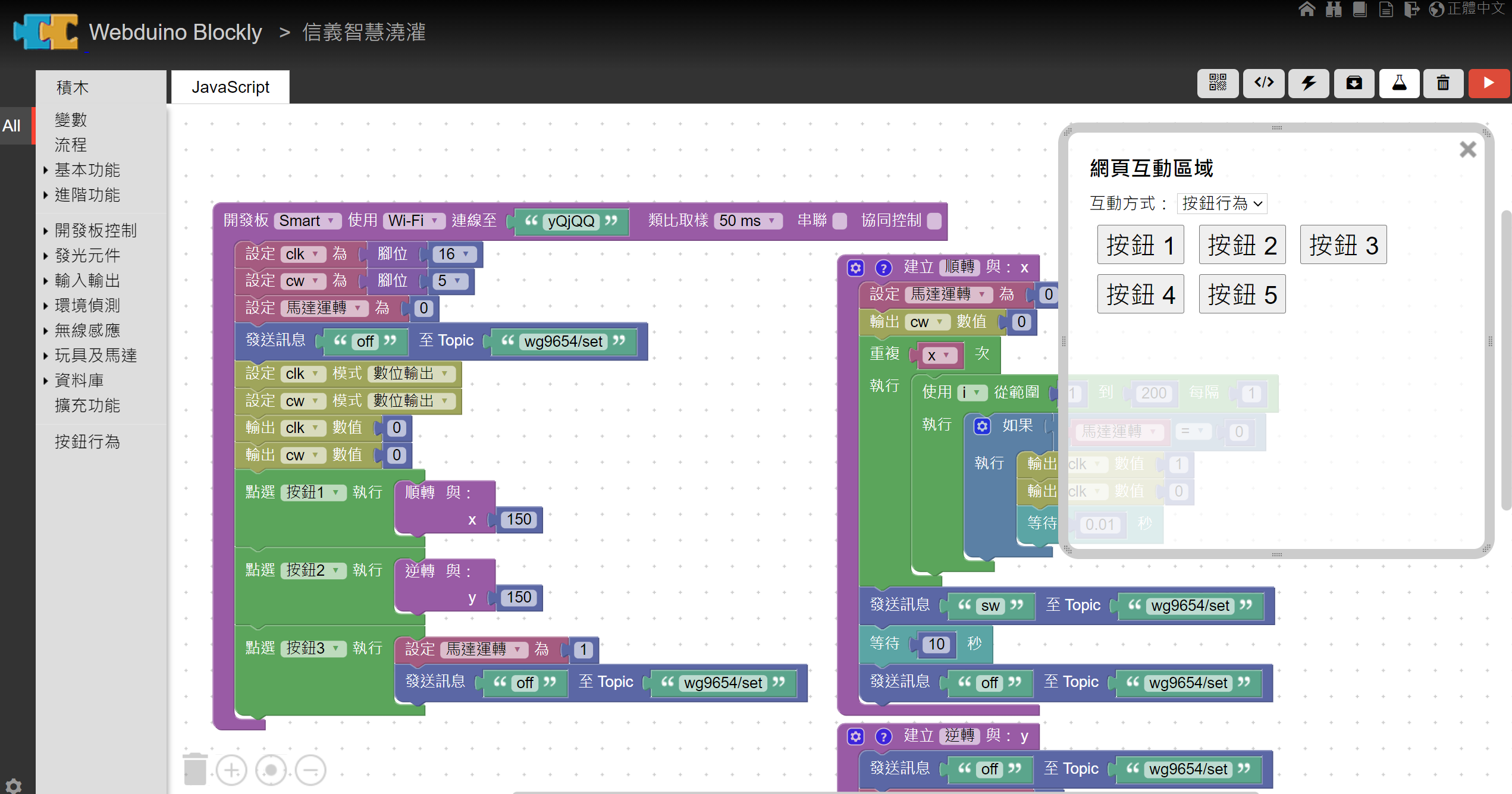Screen dimensions: 1512x794
Task: Expand the 無線感應 category
Action: coord(87,331)
